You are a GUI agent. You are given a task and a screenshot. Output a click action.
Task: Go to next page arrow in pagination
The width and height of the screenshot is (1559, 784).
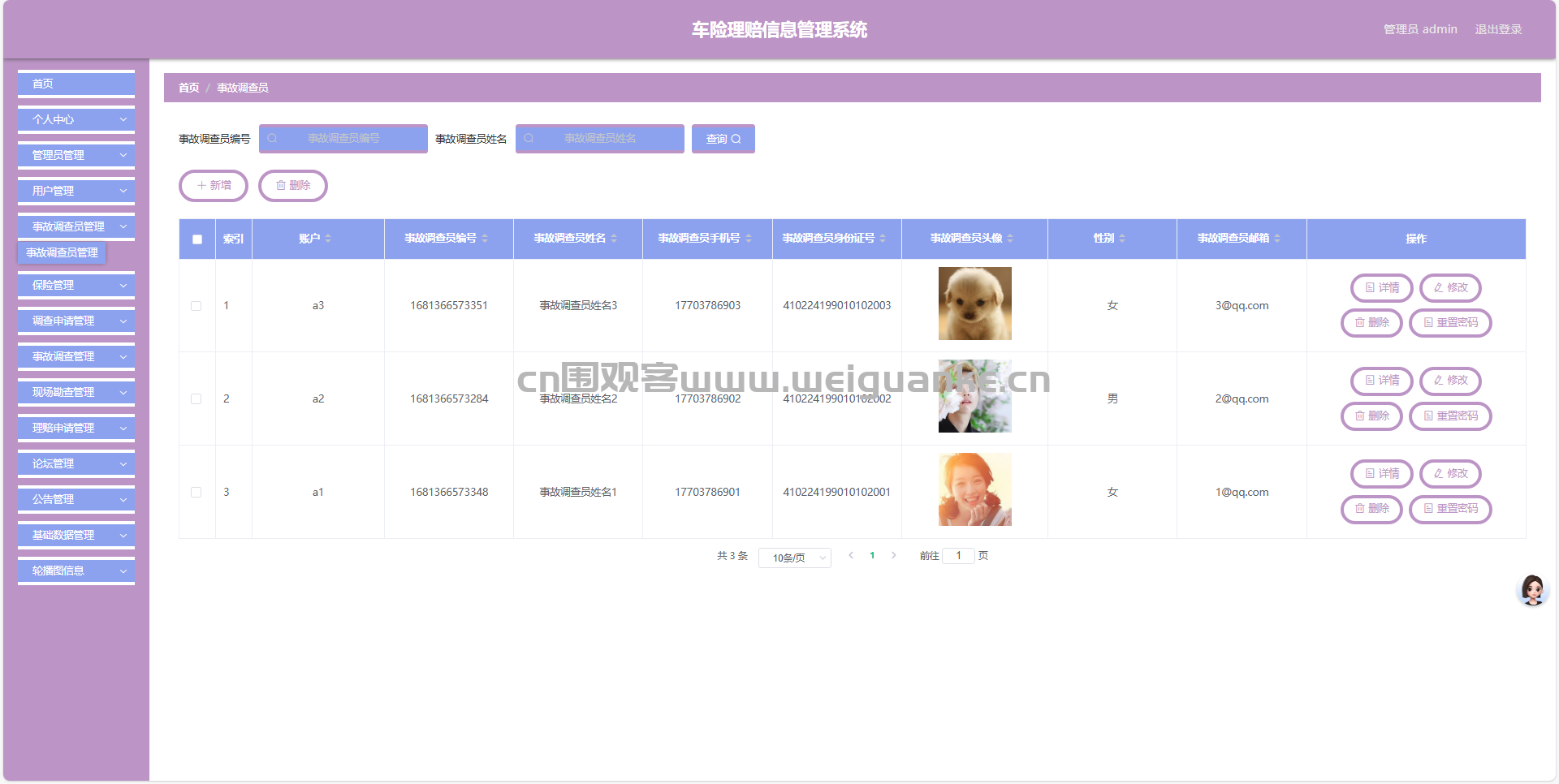(894, 556)
